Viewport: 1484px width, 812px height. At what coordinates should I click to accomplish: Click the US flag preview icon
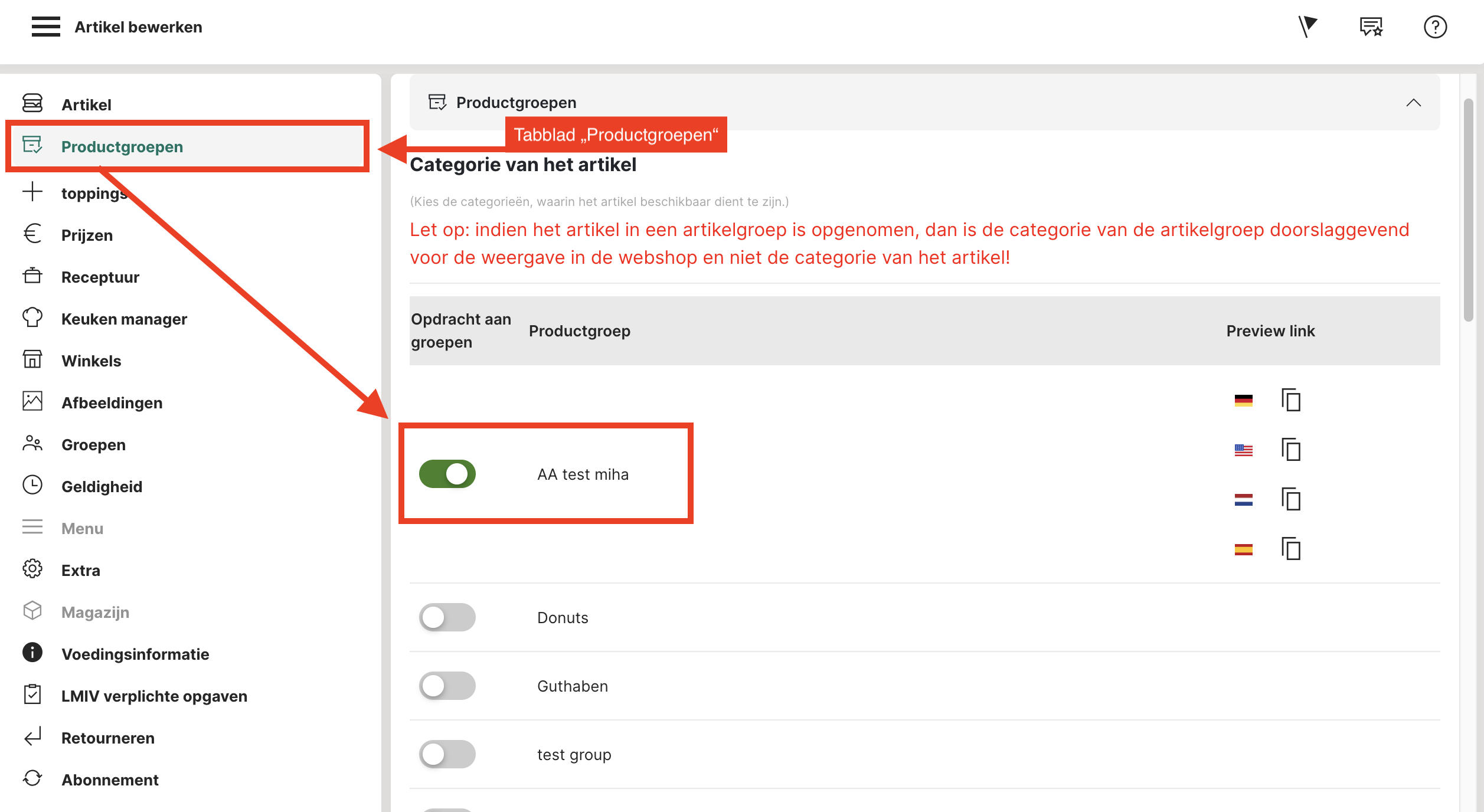pos(1243,450)
